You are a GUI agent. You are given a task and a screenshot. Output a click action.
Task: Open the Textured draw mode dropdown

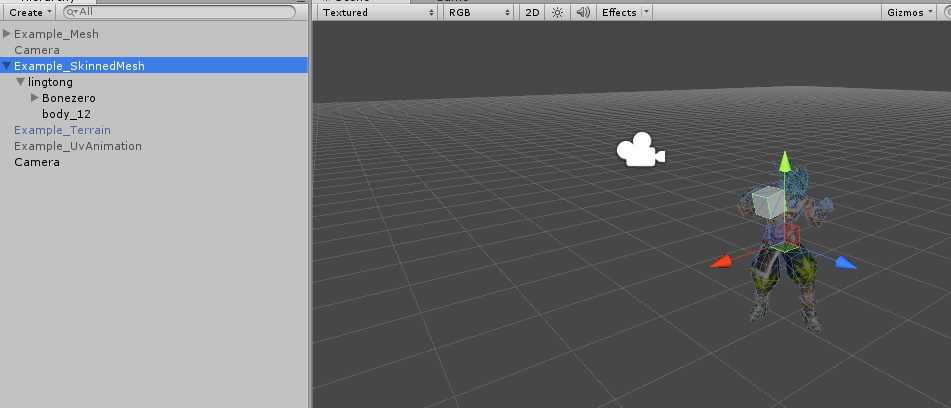click(x=378, y=12)
